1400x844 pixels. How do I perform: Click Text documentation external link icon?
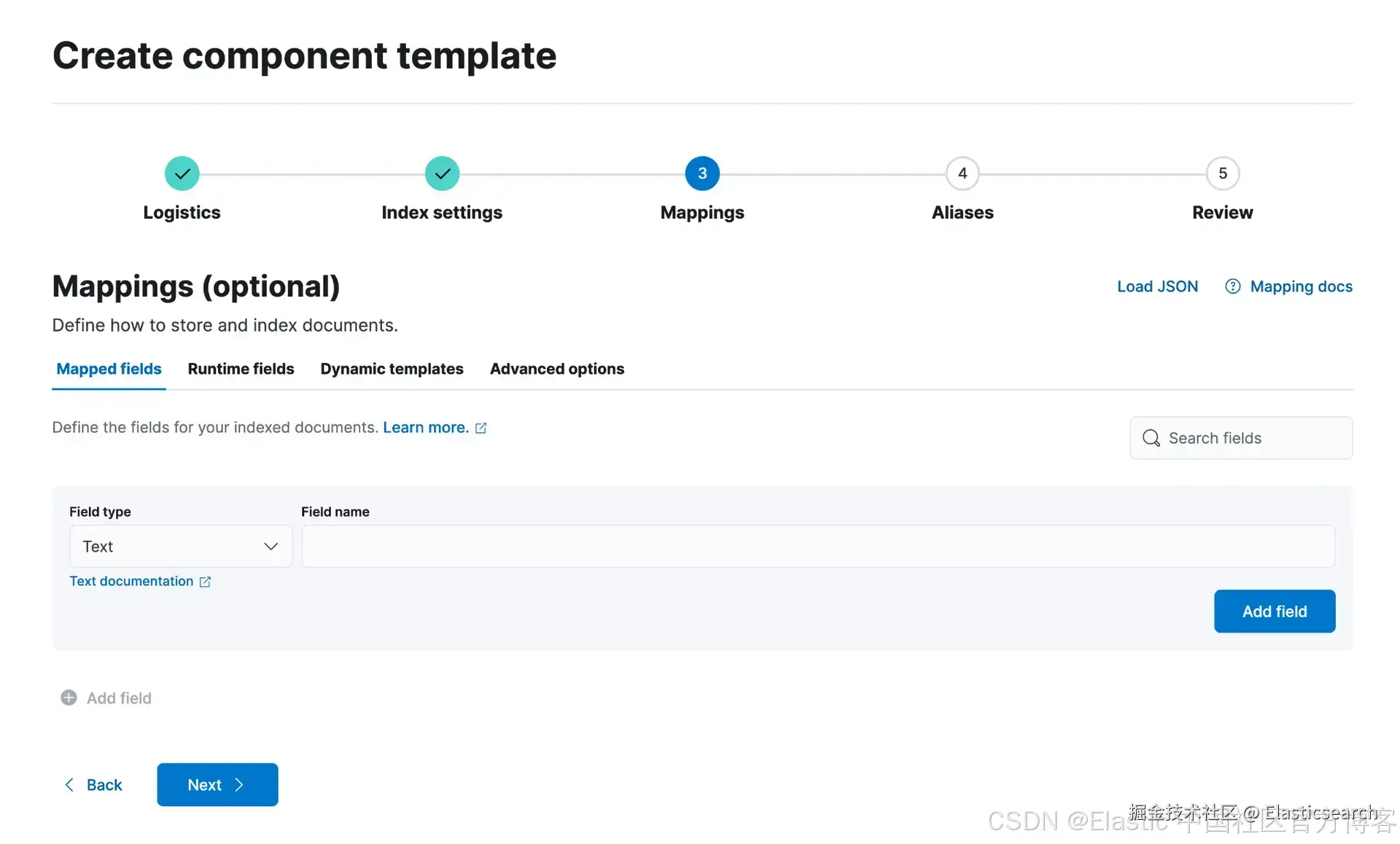click(205, 582)
